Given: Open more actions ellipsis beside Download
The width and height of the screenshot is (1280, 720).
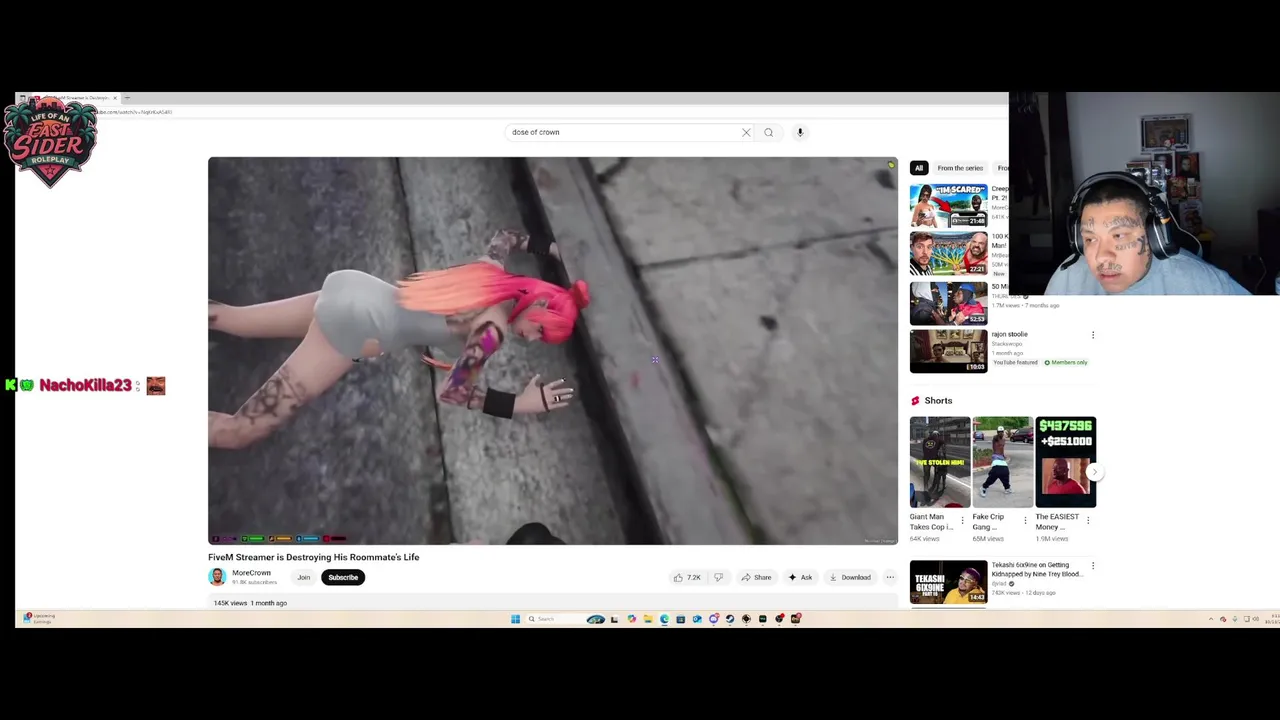Looking at the screenshot, I should click(890, 577).
